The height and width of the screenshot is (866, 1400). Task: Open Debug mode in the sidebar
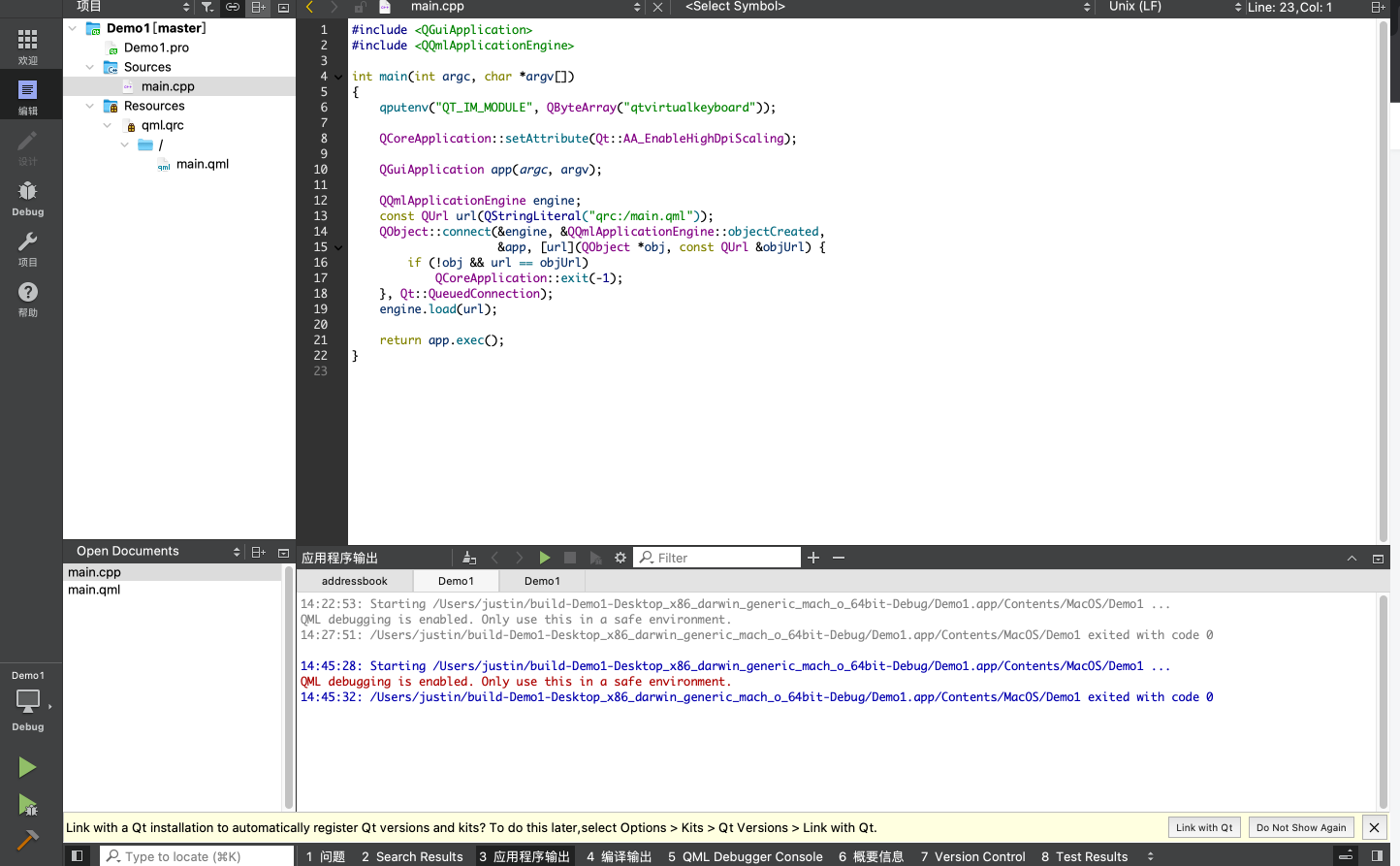coord(28,197)
